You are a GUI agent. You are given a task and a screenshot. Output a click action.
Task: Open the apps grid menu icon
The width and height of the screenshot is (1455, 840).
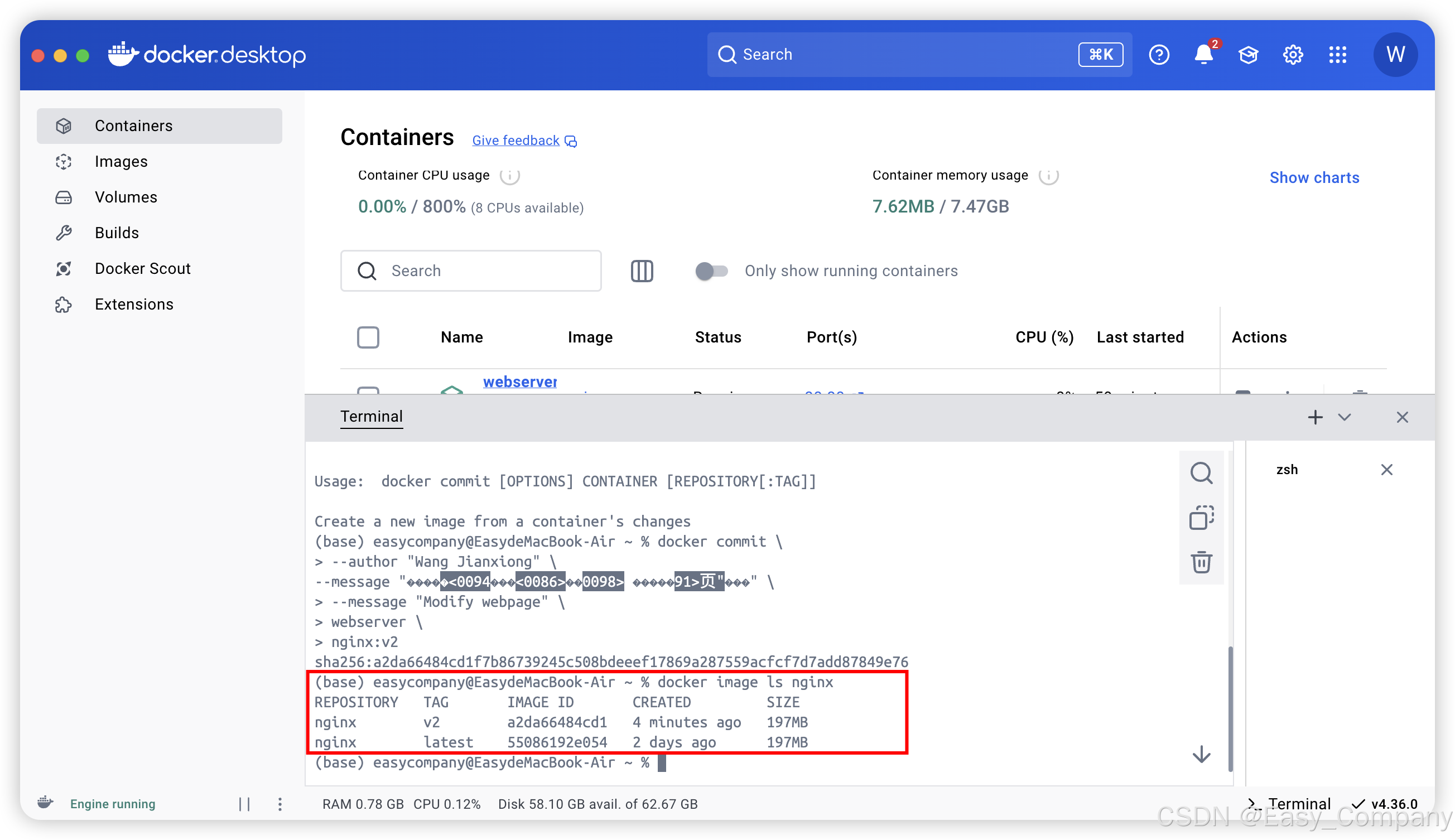pos(1337,55)
